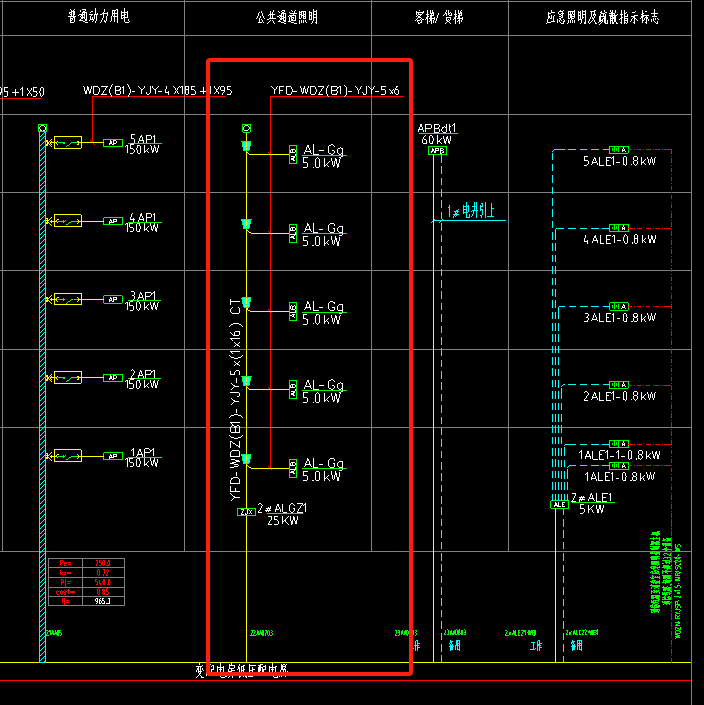Screen dimensions: 704x705
Task: Select the 1AP1 circuit breaker symbol
Action: (x=68, y=456)
